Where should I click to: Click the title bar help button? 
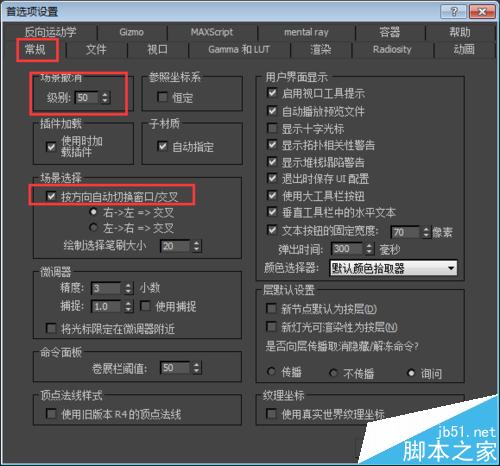pyautogui.click(x=453, y=12)
